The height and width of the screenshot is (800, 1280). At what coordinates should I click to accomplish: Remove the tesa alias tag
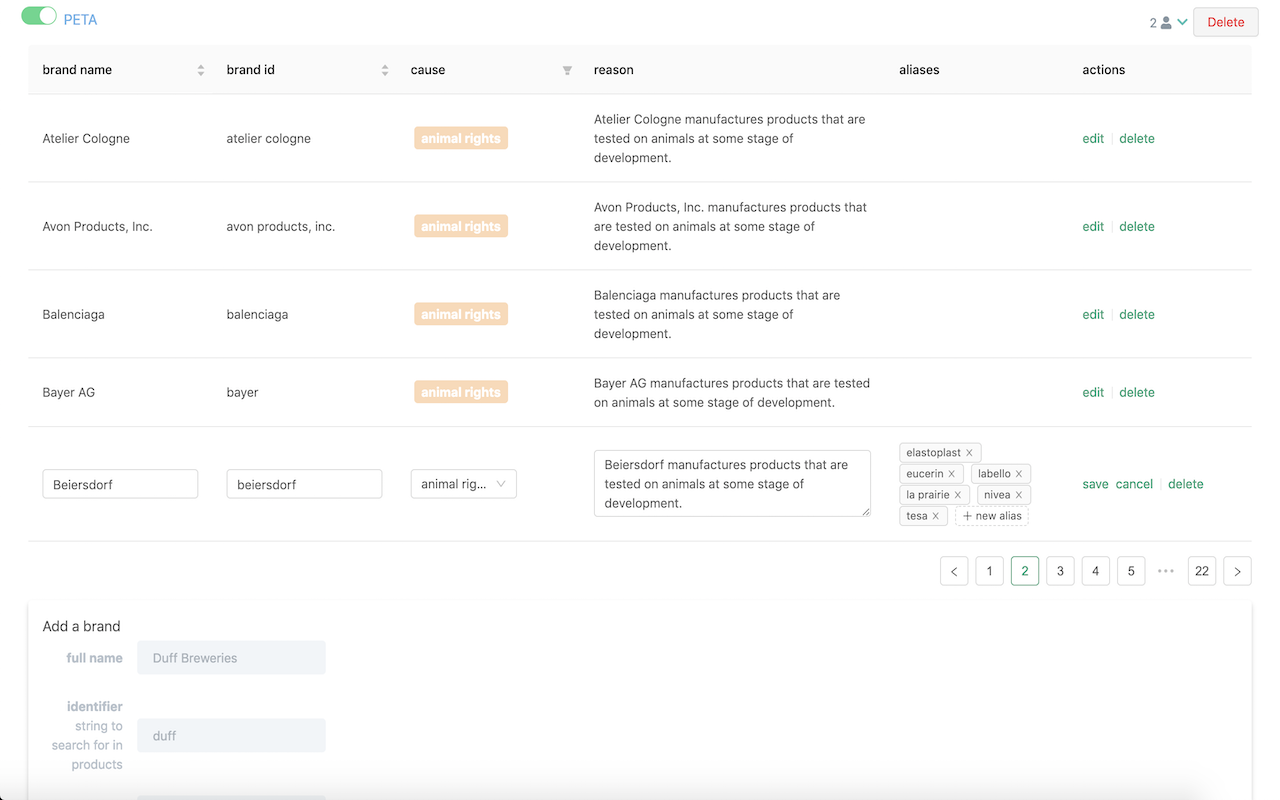[936, 516]
